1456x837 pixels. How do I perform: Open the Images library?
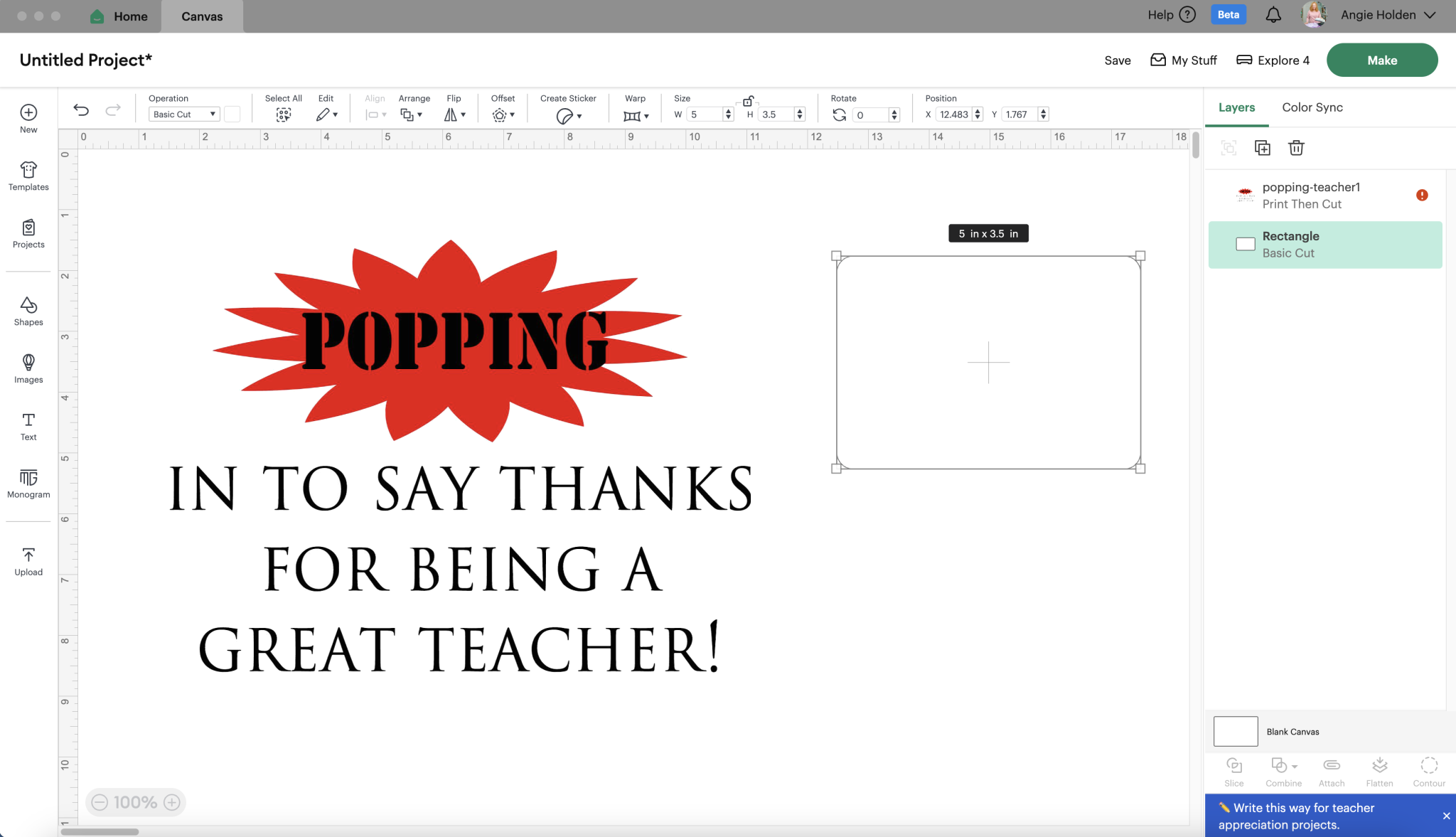pos(28,368)
